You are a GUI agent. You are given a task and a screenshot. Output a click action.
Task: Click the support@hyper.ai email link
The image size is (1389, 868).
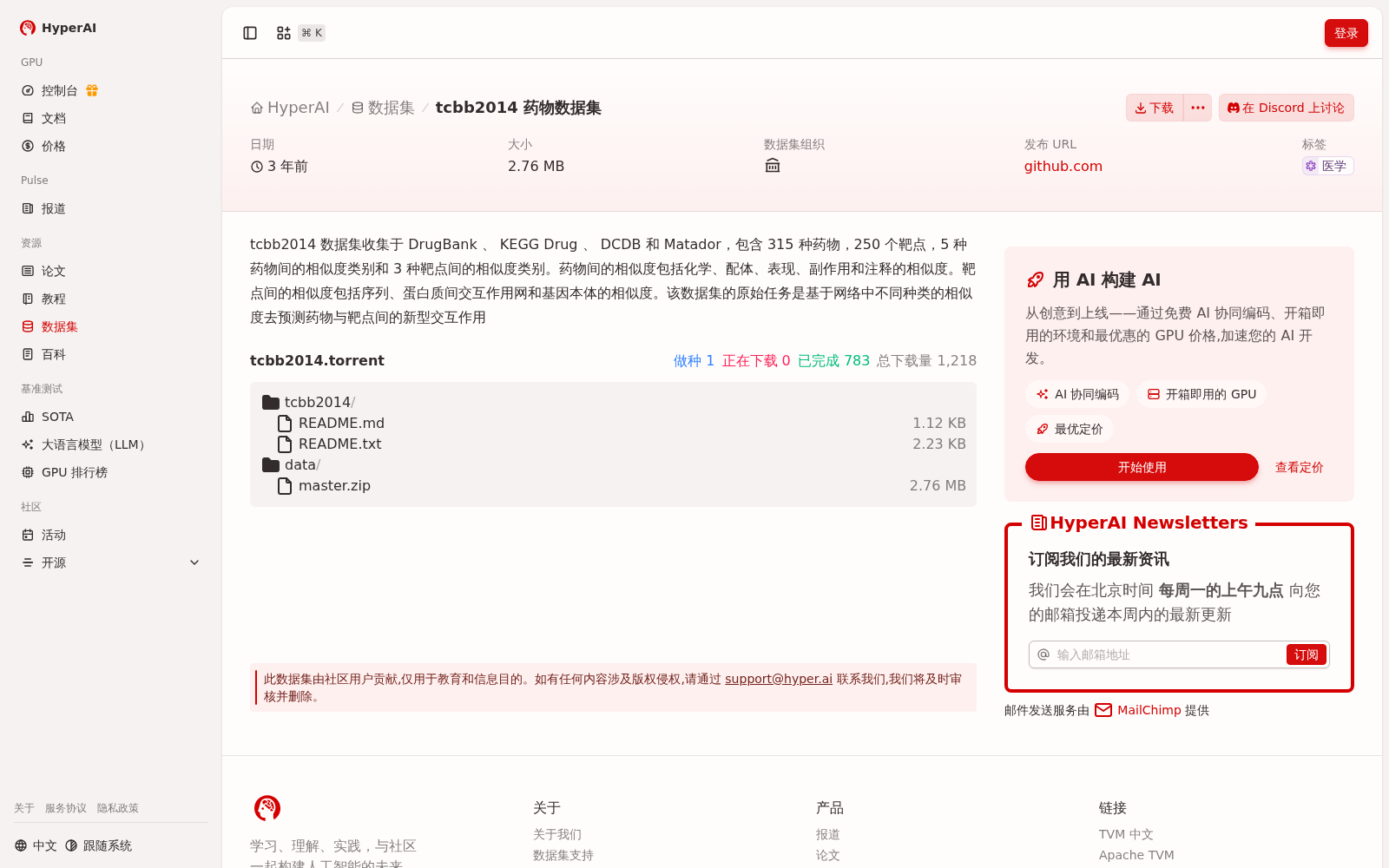(778, 679)
